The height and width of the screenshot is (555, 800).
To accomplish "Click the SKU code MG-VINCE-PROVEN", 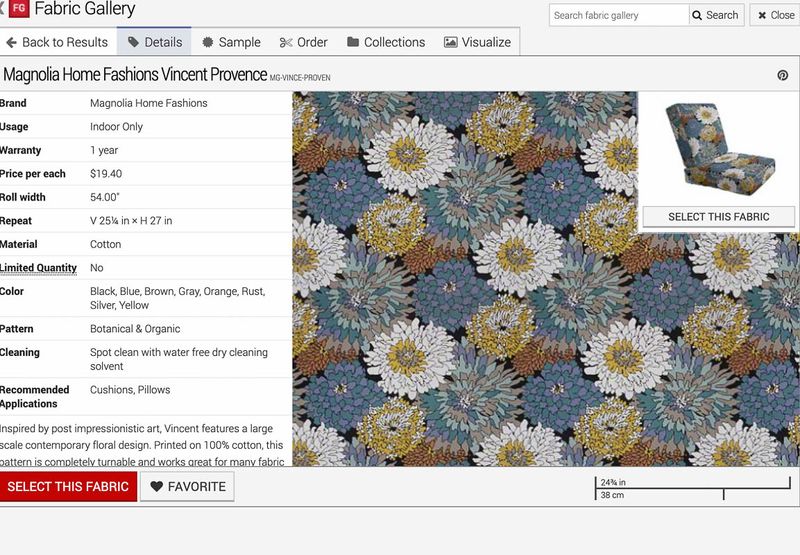I will (x=300, y=78).
